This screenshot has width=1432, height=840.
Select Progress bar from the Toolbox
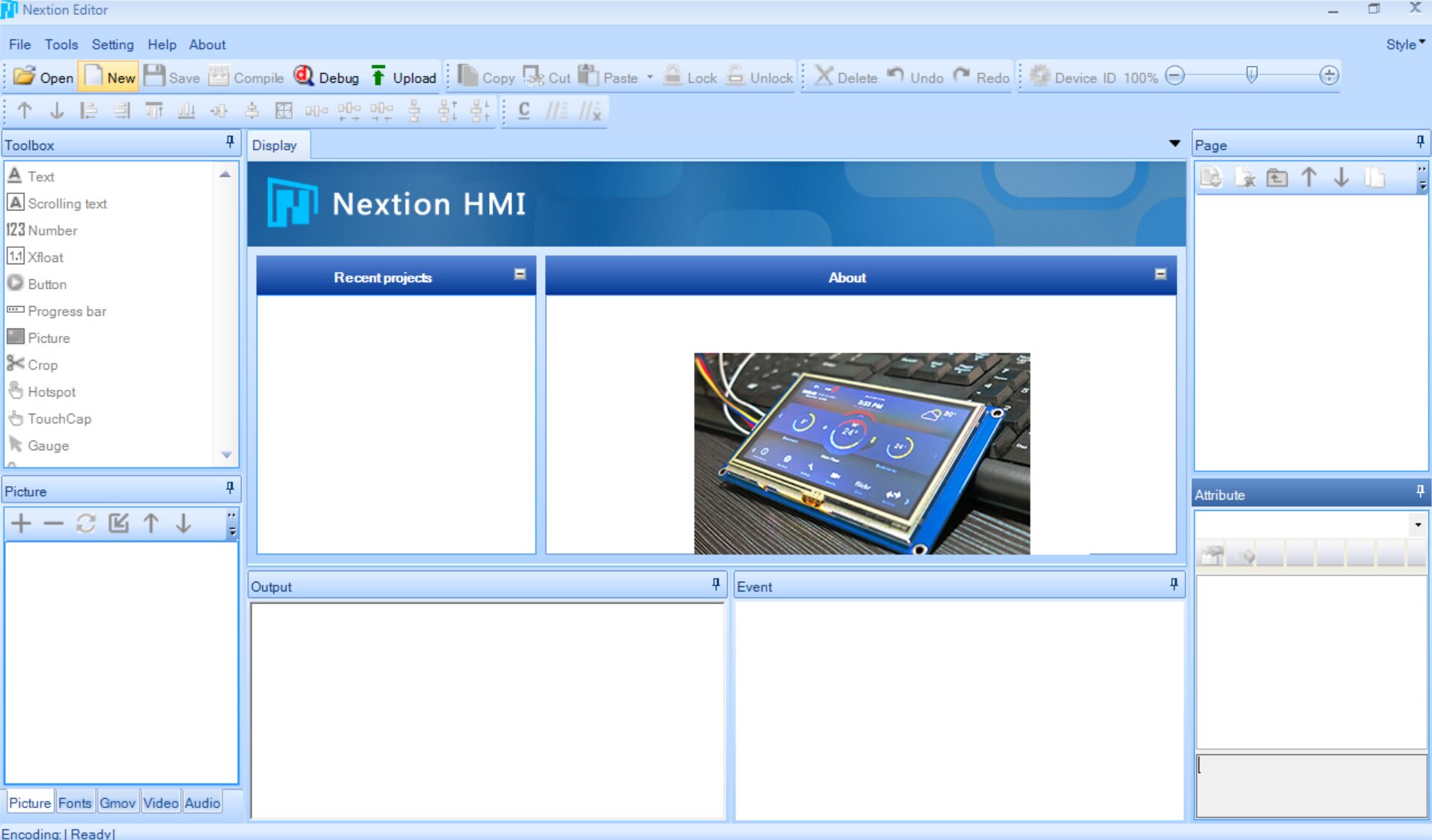[x=66, y=311]
